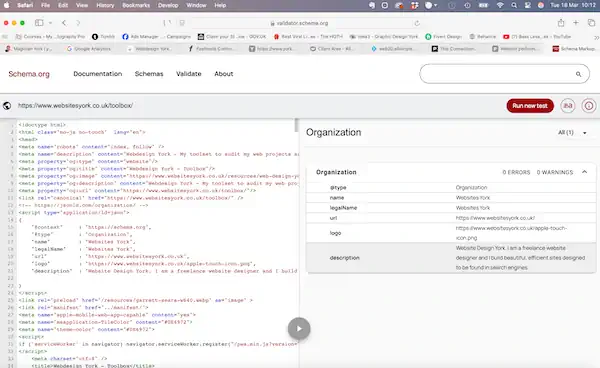The width and height of the screenshot is (600, 368).
Task: Toggle the Safari sidebar icon
Action: (39, 23)
